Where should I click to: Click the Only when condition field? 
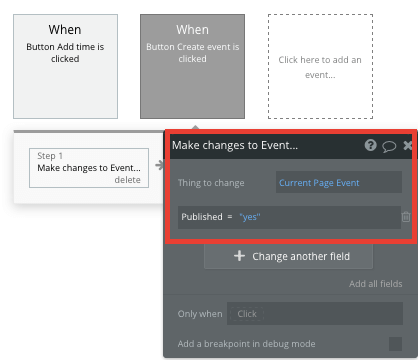(x=315, y=313)
